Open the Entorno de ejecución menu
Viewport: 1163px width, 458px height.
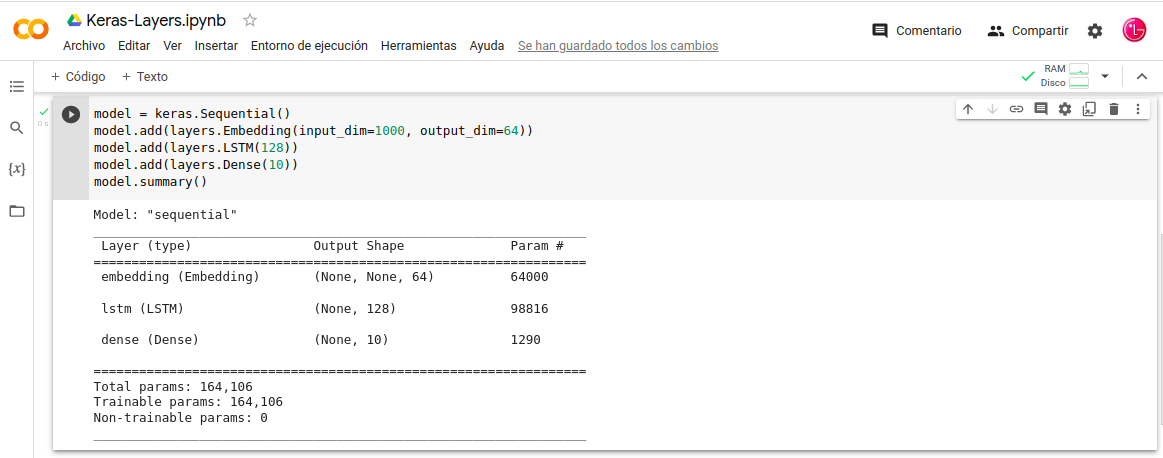(x=309, y=46)
